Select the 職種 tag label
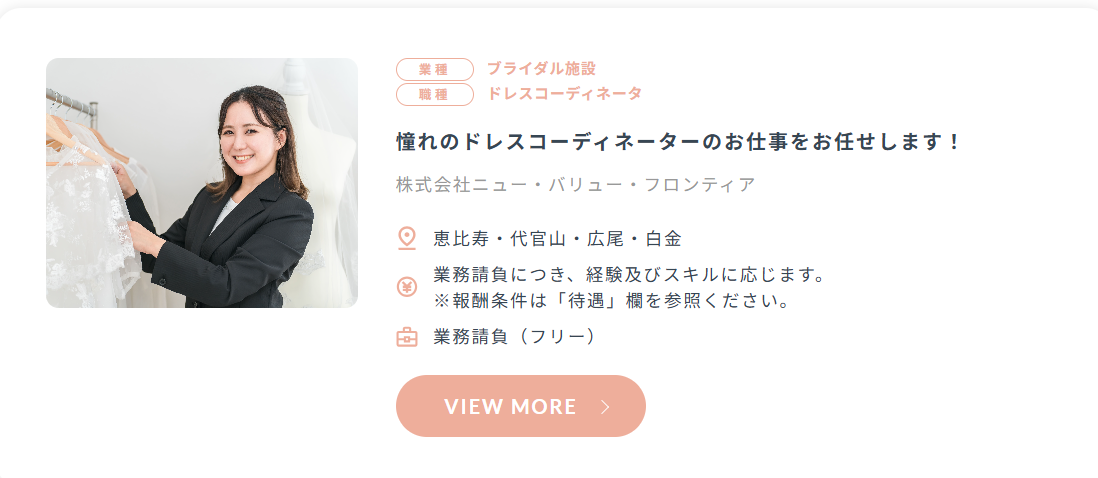The width and height of the screenshot is (1098, 478). pyautogui.click(x=435, y=94)
